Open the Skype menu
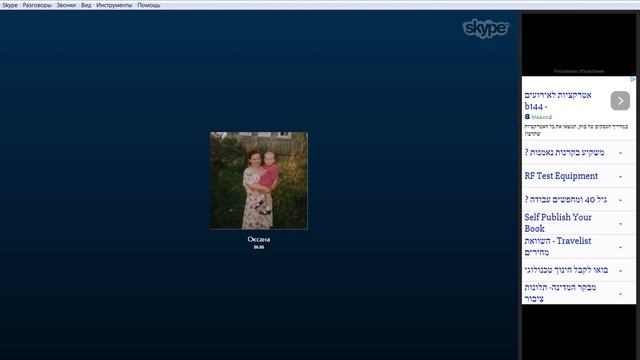The height and width of the screenshot is (360, 640). click(x=10, y=5)
